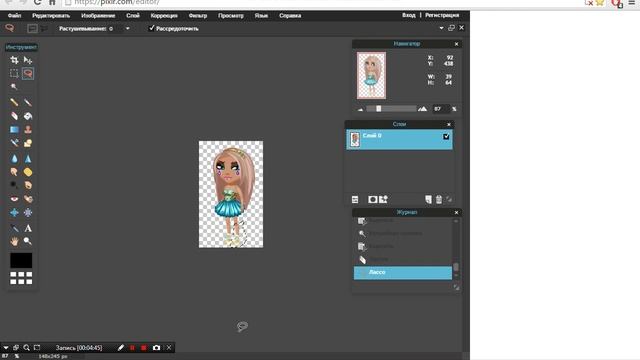Choose the polygonal lasso mode button
The height and width of the screenshot is (360, 640).
(x=44, y=28)
